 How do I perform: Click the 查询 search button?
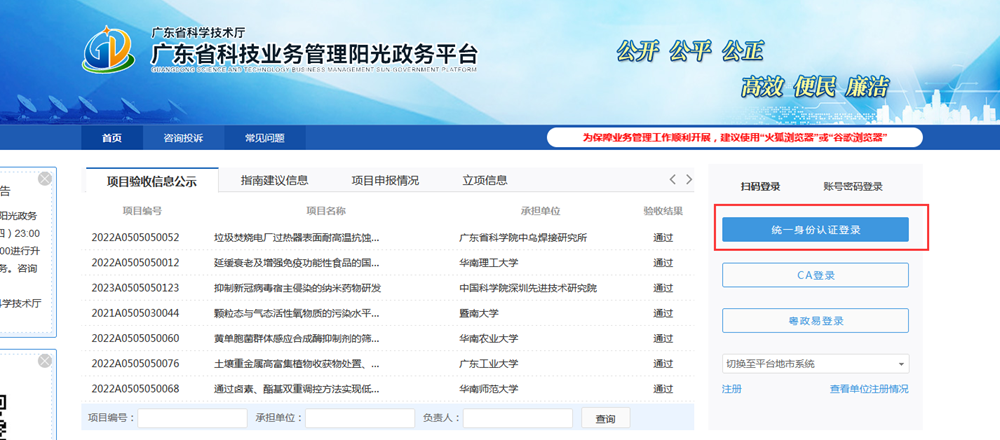coord(605,418)
